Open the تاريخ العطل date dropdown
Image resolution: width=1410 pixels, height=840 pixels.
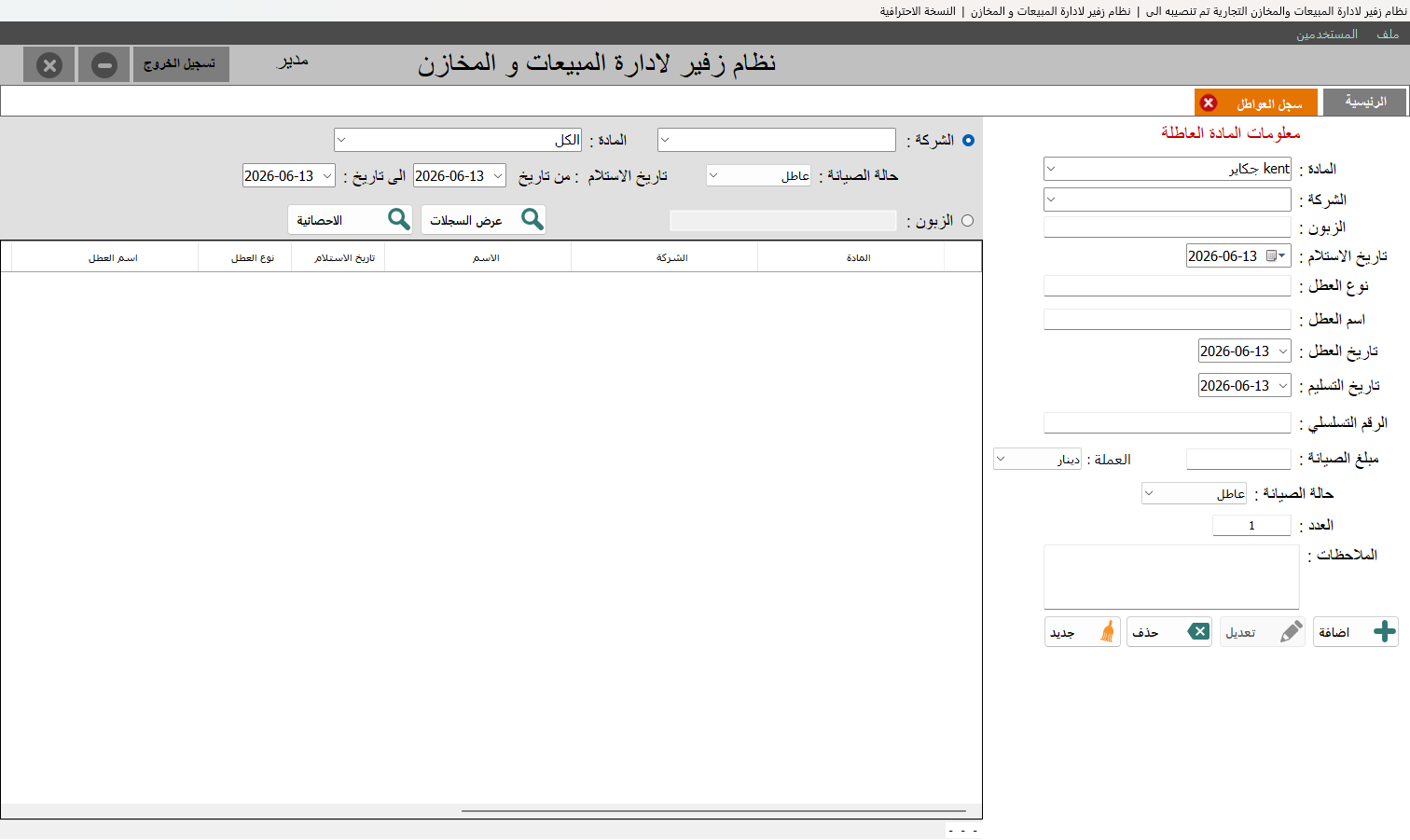click(1283, 351)
